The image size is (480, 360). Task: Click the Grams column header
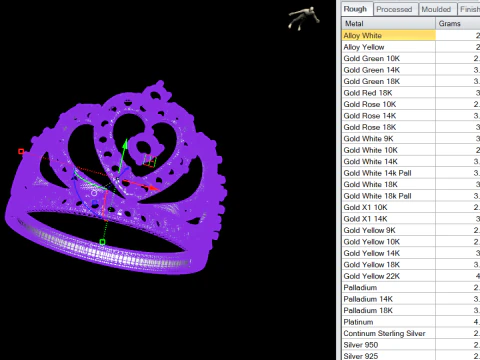pyautogui.click(x=458, y=23)
